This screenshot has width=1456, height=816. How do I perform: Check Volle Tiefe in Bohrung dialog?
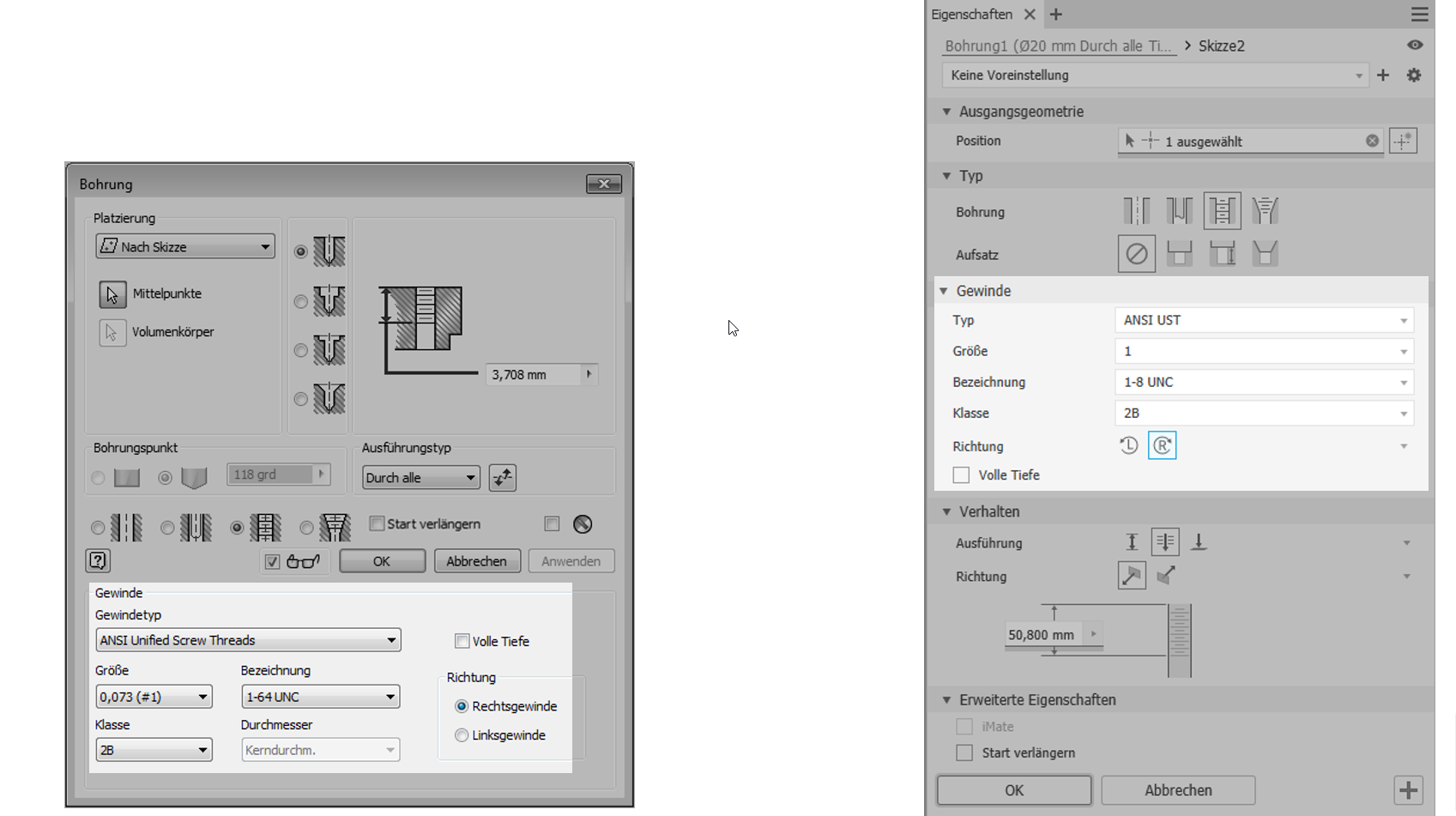tap(462, 641)
